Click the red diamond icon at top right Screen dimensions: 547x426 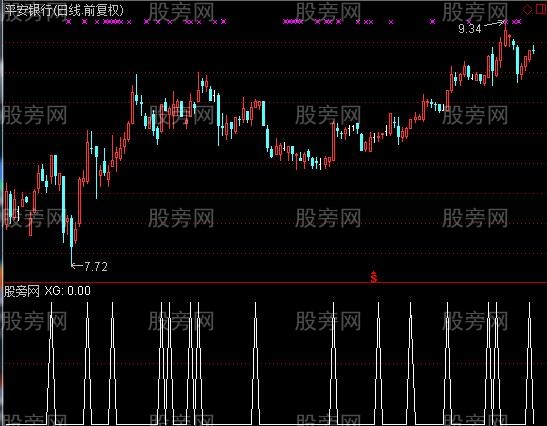[x=527, y=9]
